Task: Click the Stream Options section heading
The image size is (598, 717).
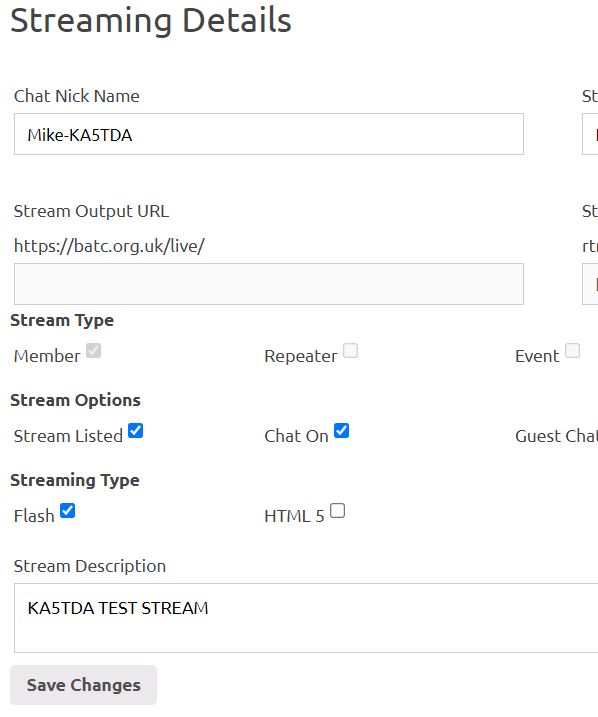Action: [75, 400]
